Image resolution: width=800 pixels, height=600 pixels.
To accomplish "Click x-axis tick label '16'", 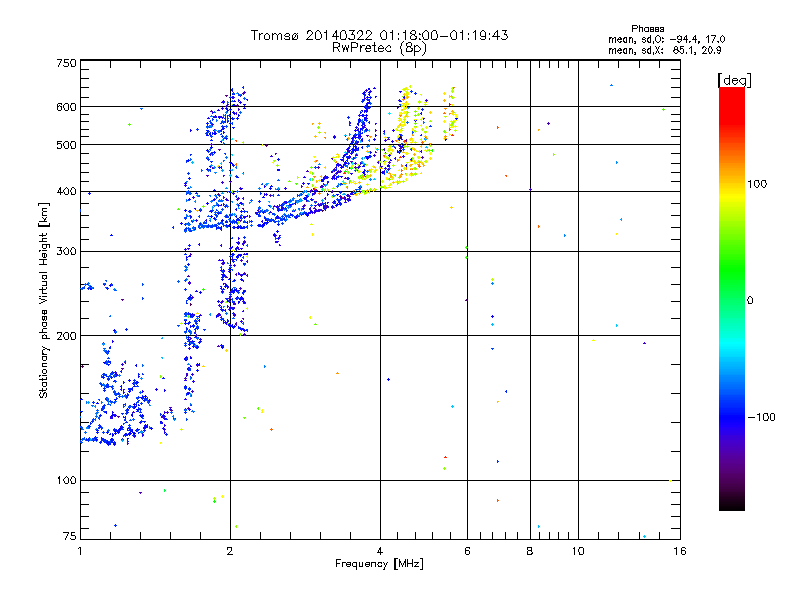I will tap(680, 551).
